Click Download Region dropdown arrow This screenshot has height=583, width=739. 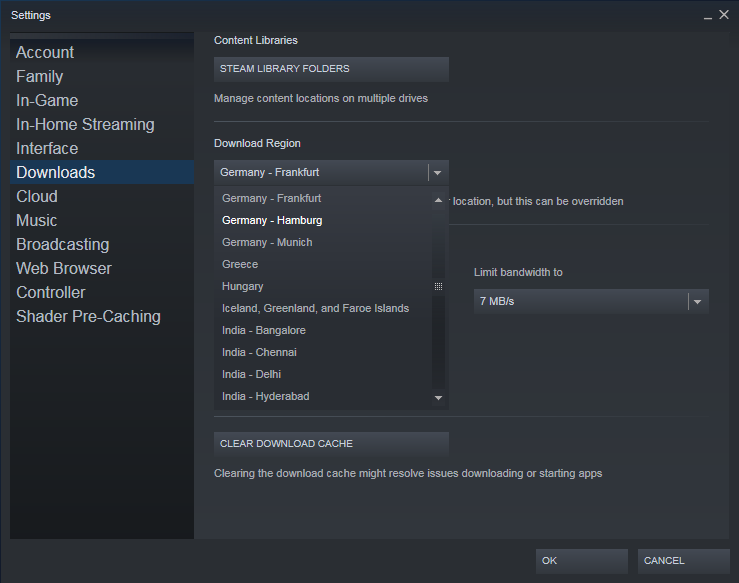[438, 172]
